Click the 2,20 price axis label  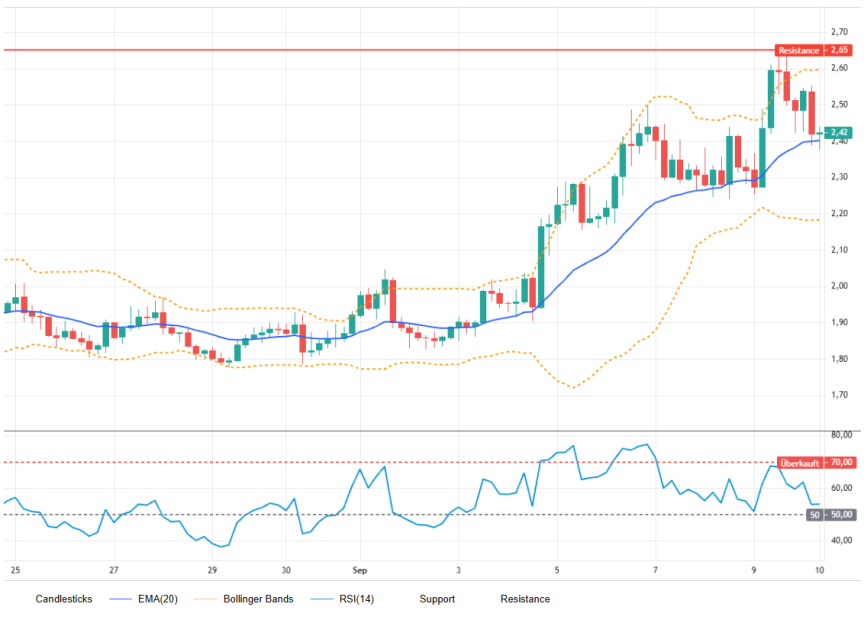point(840,213)
